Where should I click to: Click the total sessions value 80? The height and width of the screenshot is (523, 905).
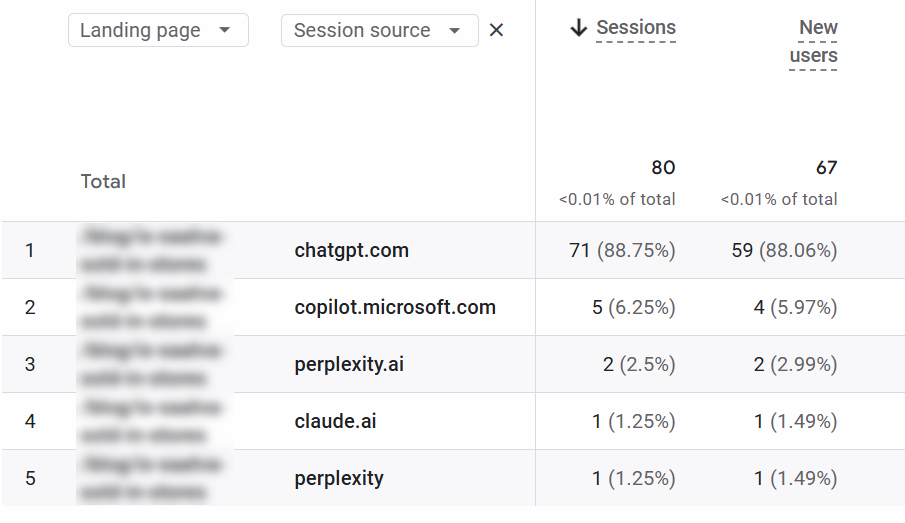click(x=662, y=167)
